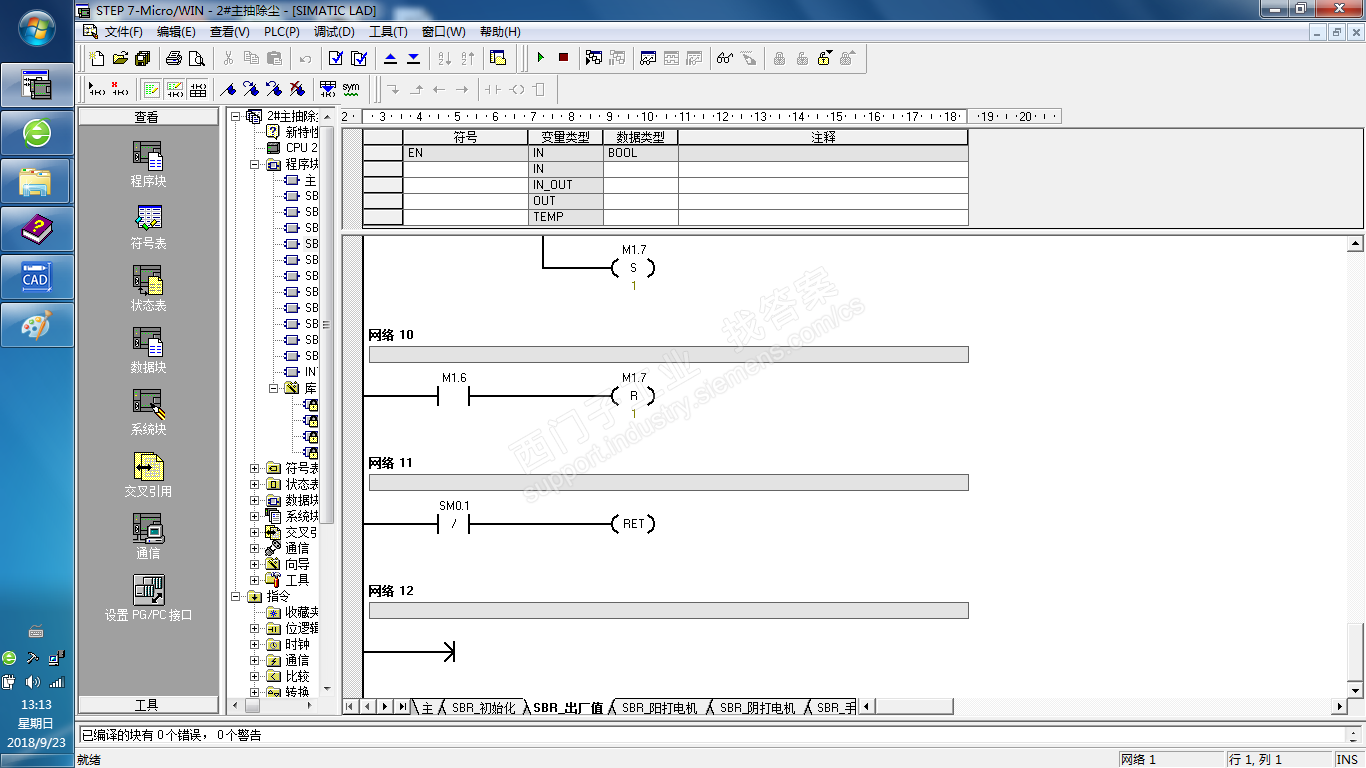Click the 工具 button below the navigation bar
The image size is (1366, 768).
coord(147,705)
